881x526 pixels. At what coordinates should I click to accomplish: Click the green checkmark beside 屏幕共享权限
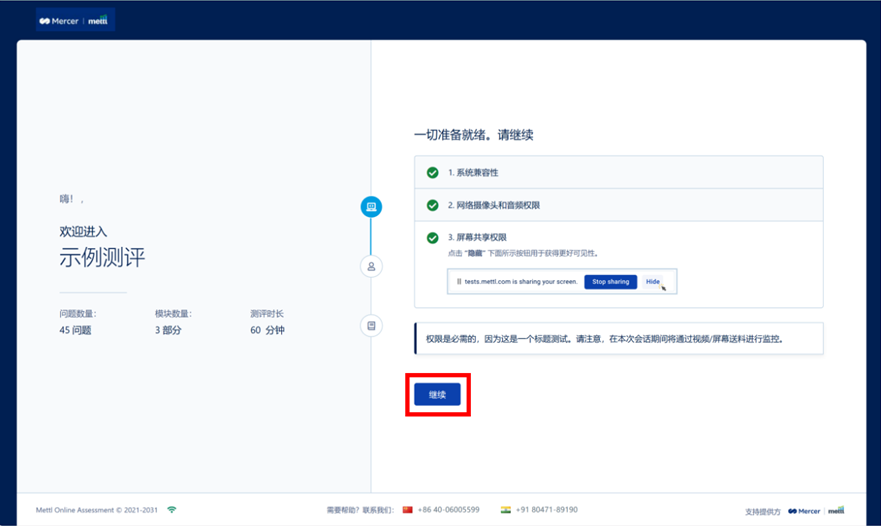pyautogui.click(x=432, y=238)
